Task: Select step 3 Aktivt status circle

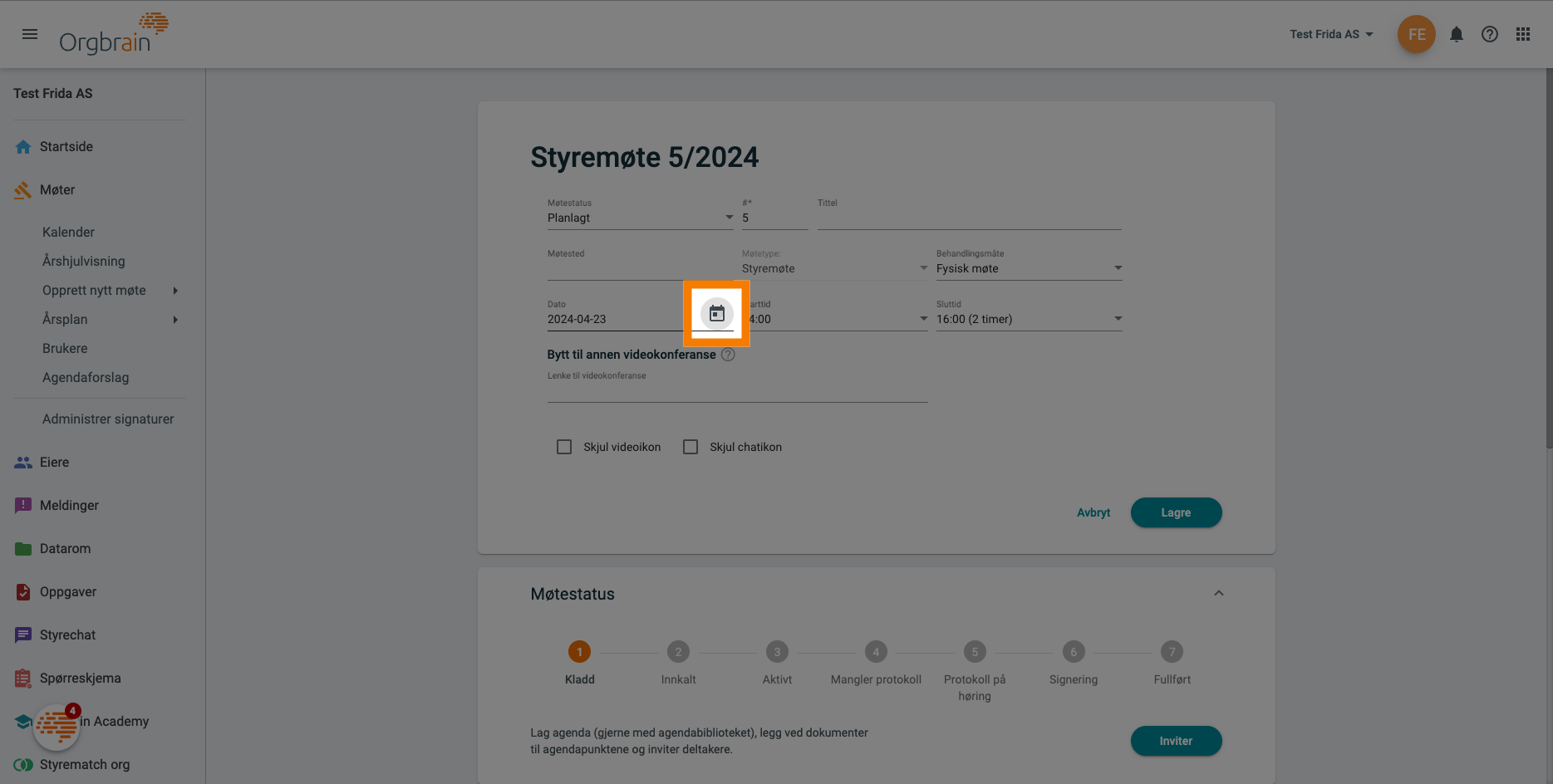Action: (x=777, y=652)
